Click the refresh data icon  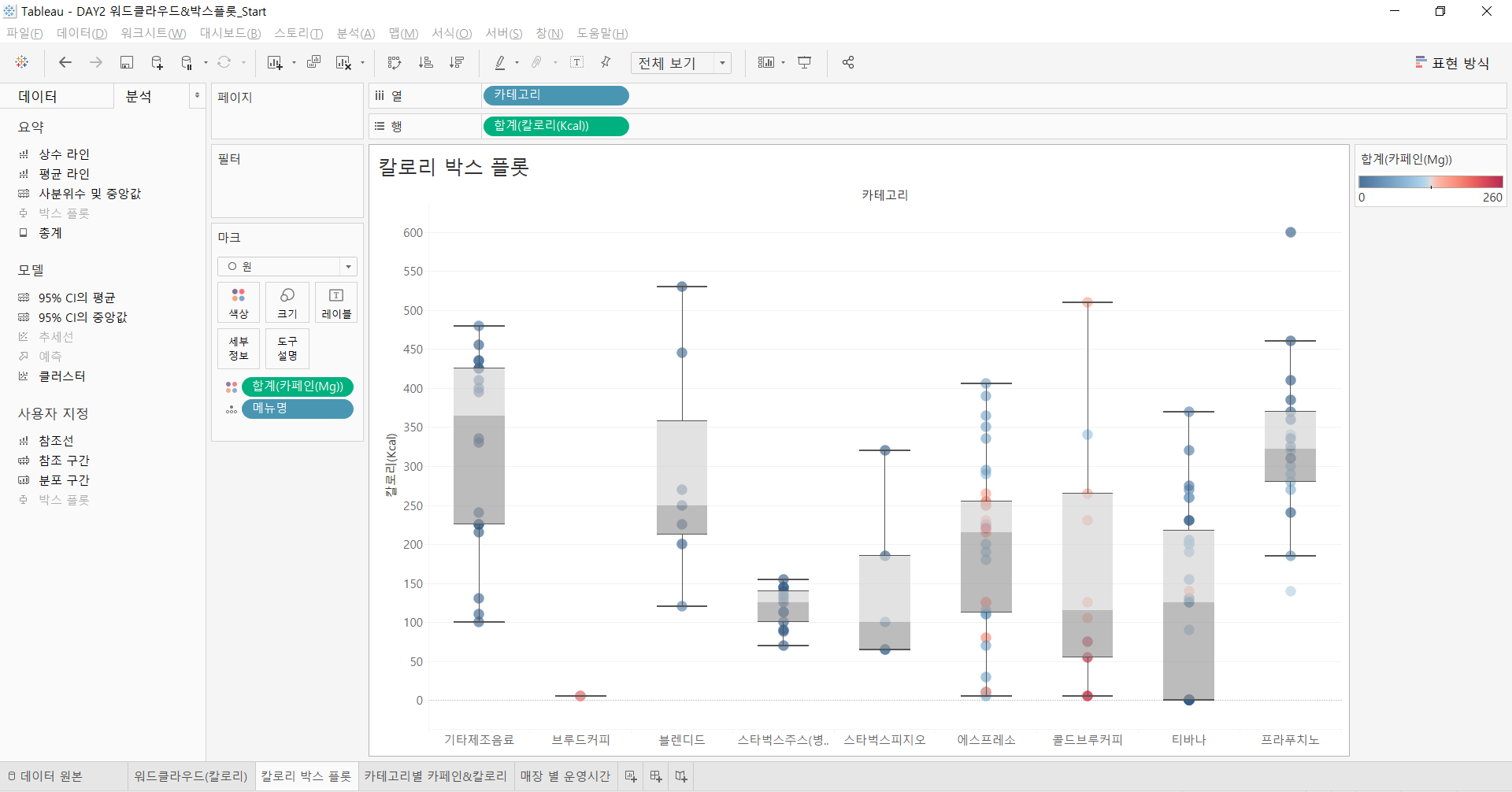pos(224,62)
